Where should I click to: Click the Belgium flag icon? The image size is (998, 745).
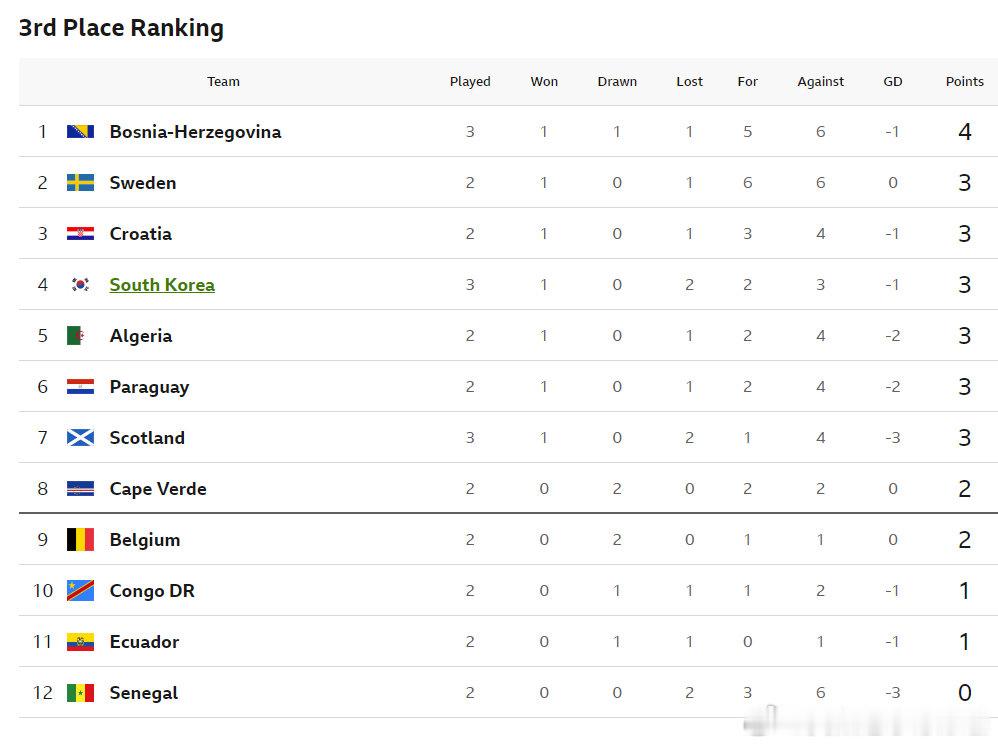80,540
